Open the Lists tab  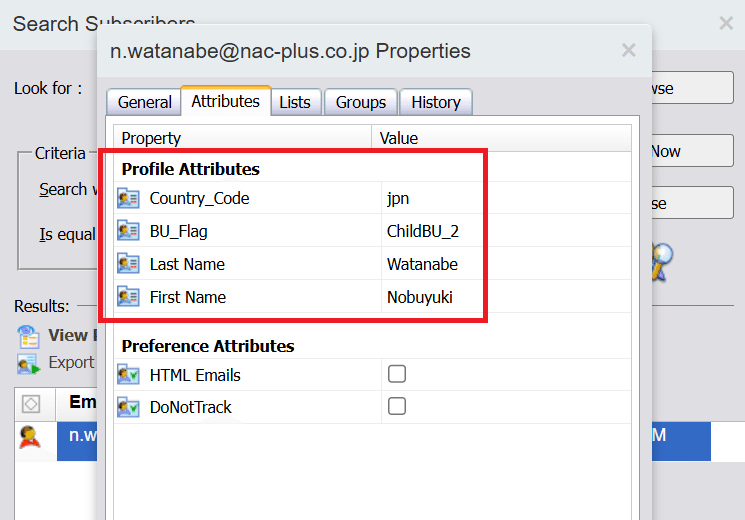(295, 102)
